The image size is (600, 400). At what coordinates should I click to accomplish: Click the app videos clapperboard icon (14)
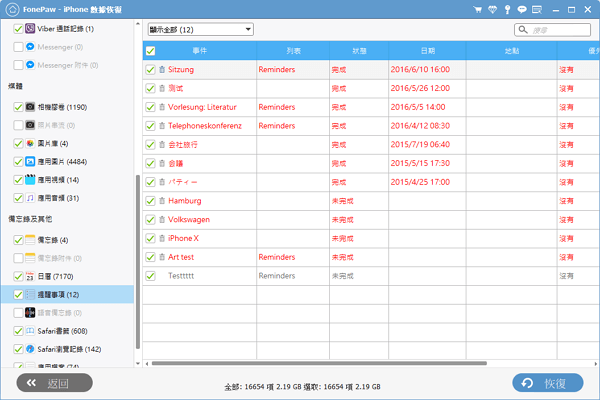click(30, 180)
